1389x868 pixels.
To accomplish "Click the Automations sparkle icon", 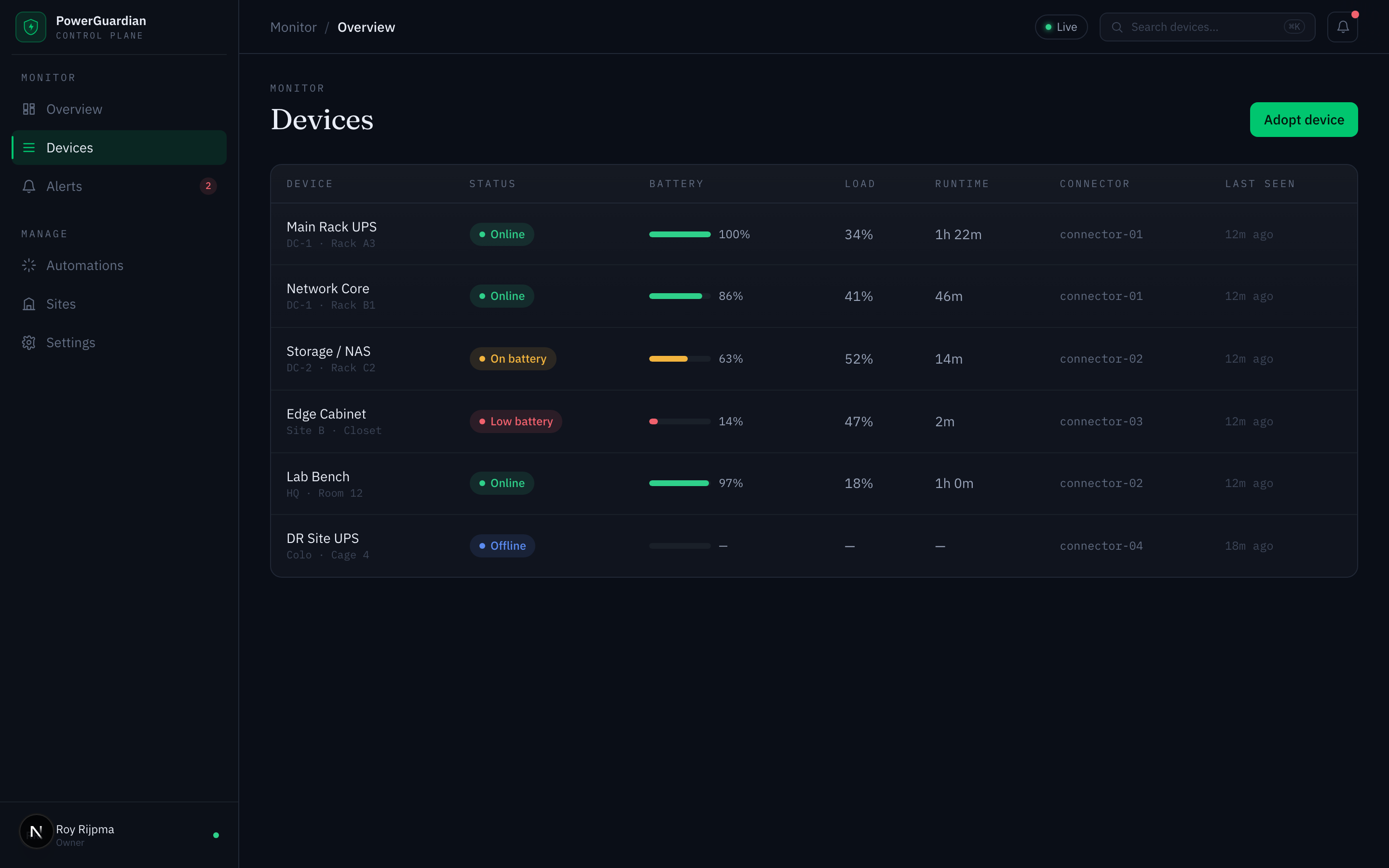I will point(29,265).
